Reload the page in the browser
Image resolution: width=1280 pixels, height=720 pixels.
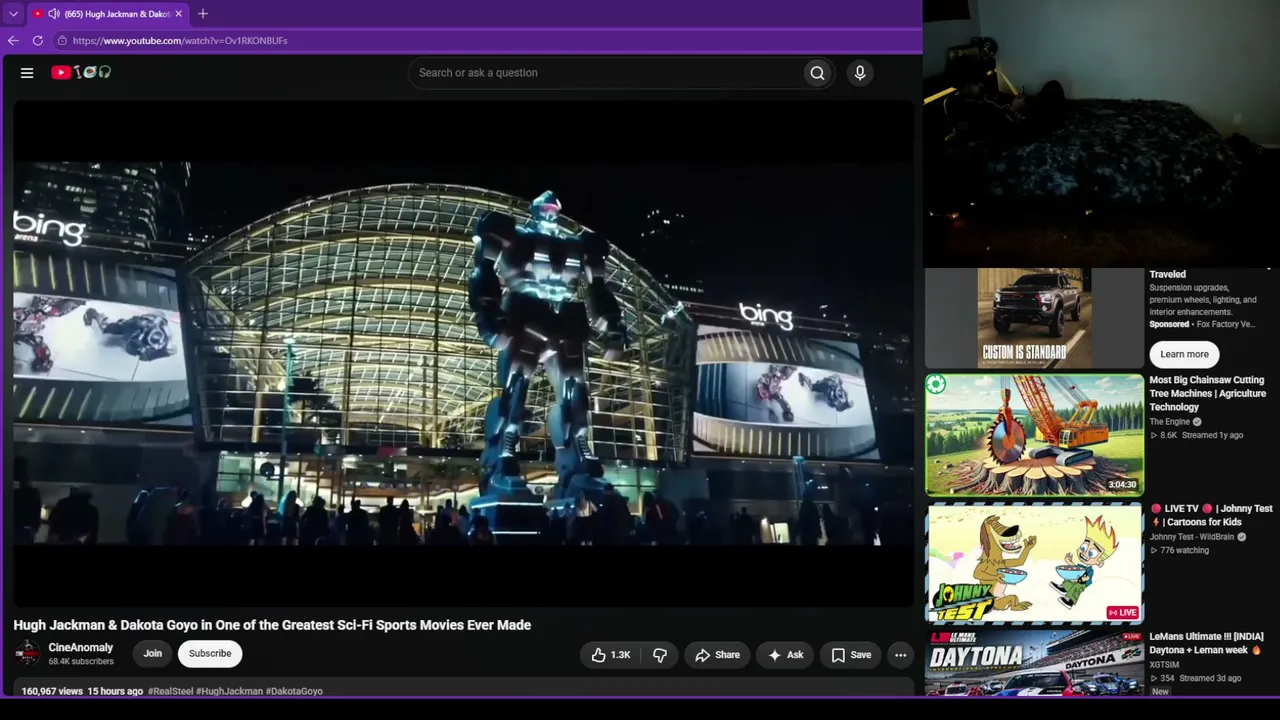(38, 41)
